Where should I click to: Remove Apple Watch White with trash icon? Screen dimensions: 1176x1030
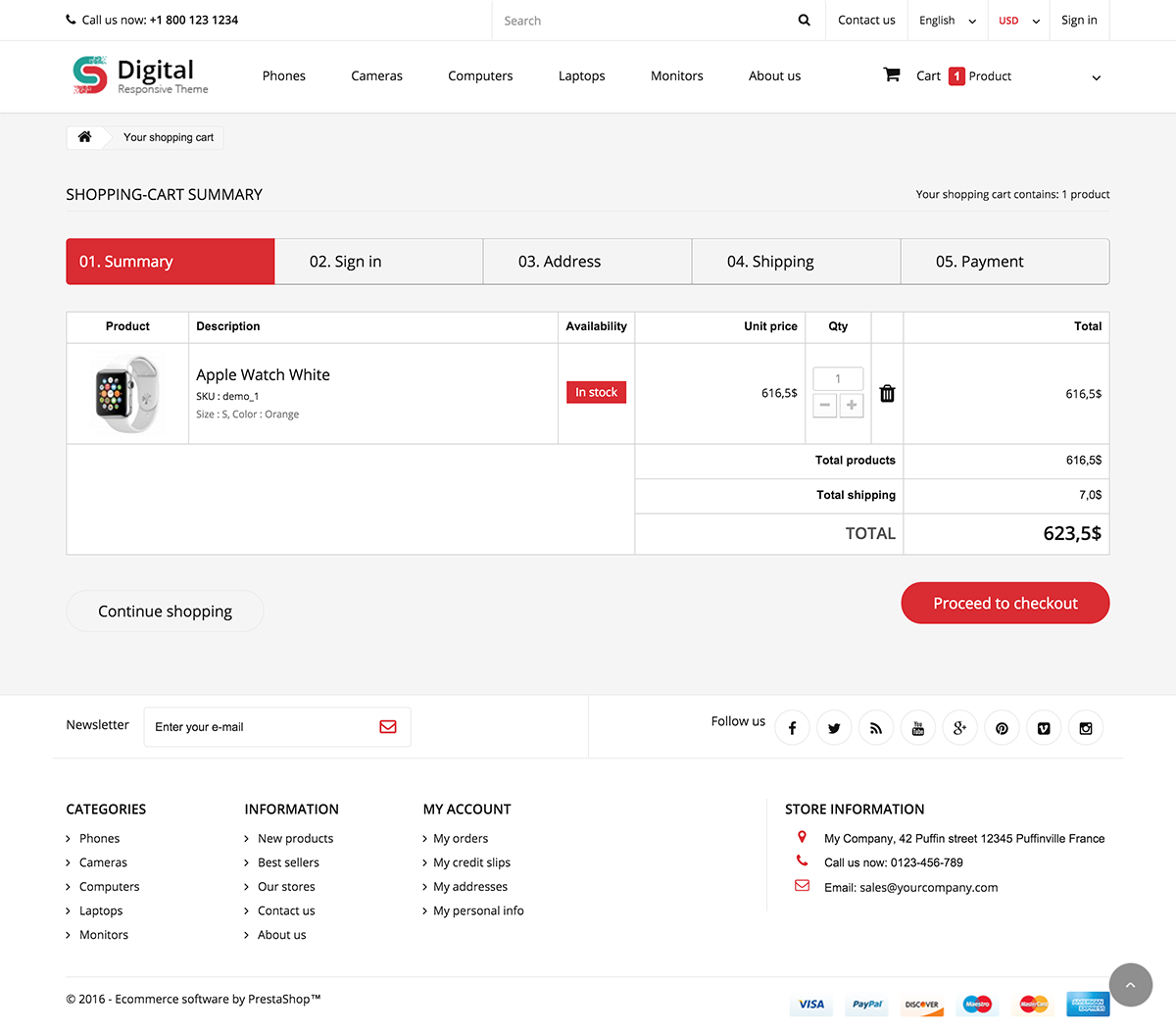[x=887, y=393]
